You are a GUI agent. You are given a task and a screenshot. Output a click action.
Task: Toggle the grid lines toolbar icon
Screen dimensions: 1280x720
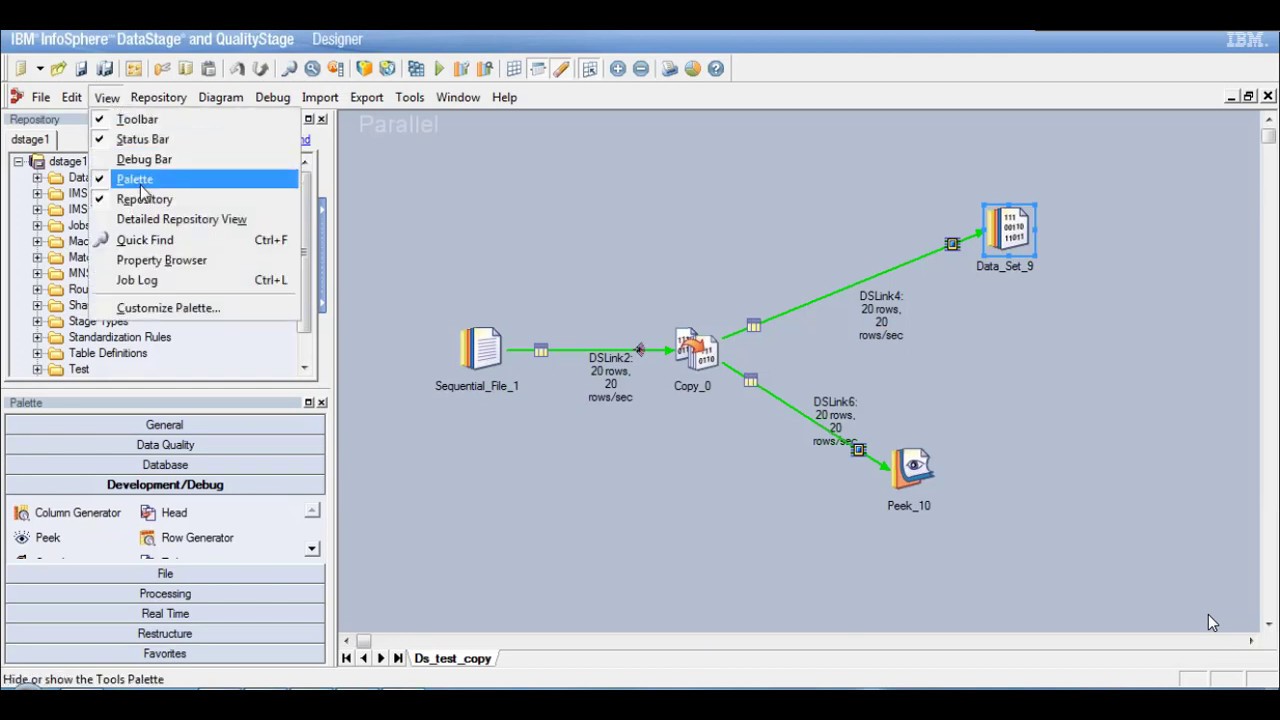pyautogui.click(x=514, y=68)
